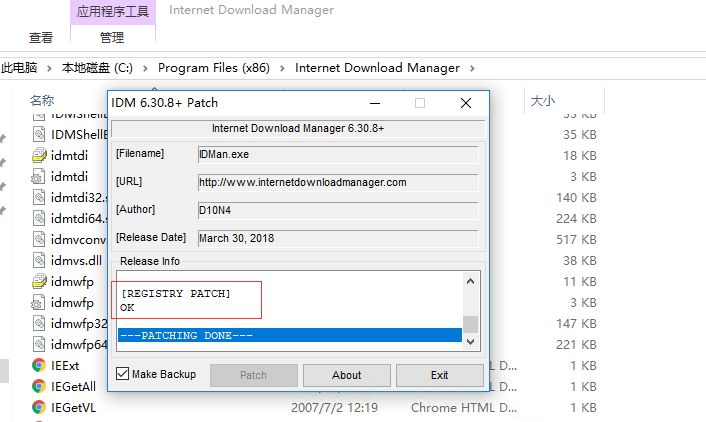Image resolution: width=706 pixels, height=422 pixels.
Task: Select the idmwfp32 file icon
Action: point(38,323)
